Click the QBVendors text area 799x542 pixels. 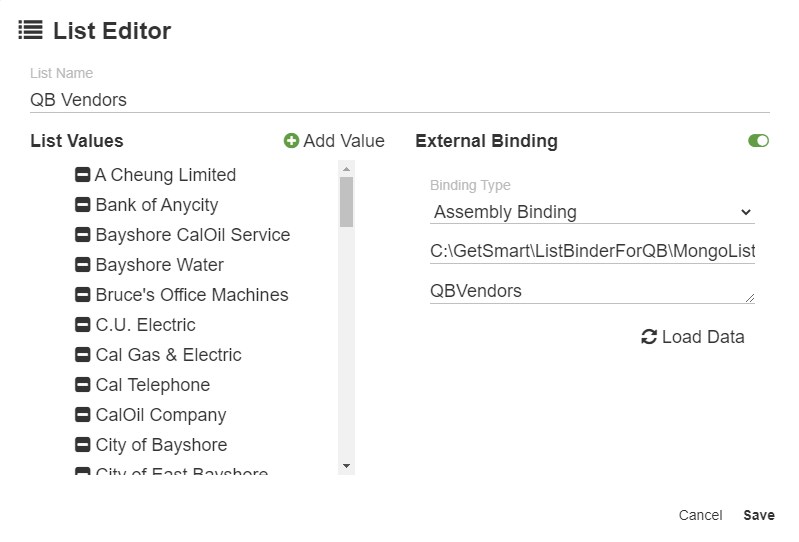(592, 291)
